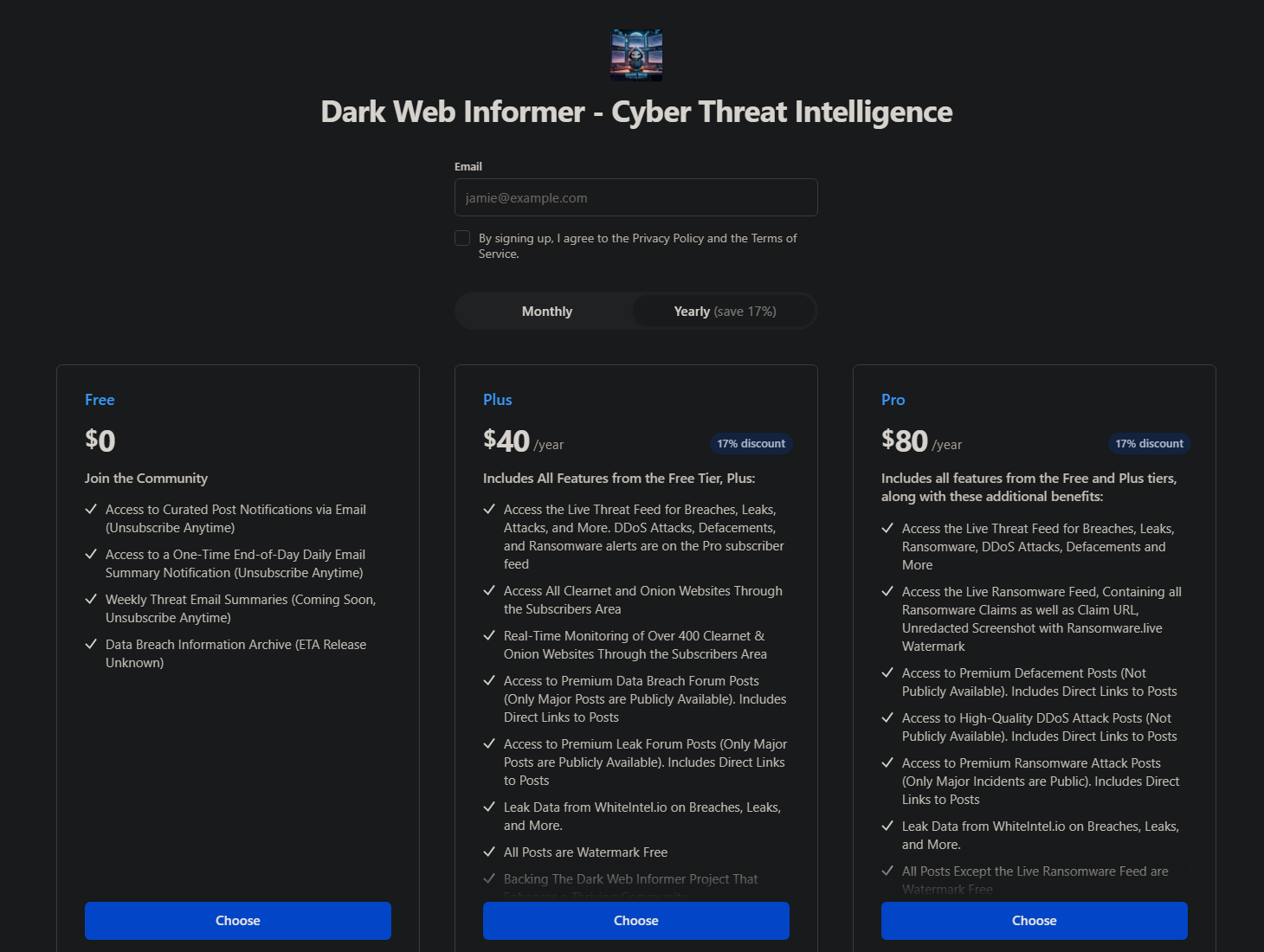This screenshot has height=952, width=1264.
Task: Click checkmark beside Real-Time Monitoring feature
Action: point(489,635)
